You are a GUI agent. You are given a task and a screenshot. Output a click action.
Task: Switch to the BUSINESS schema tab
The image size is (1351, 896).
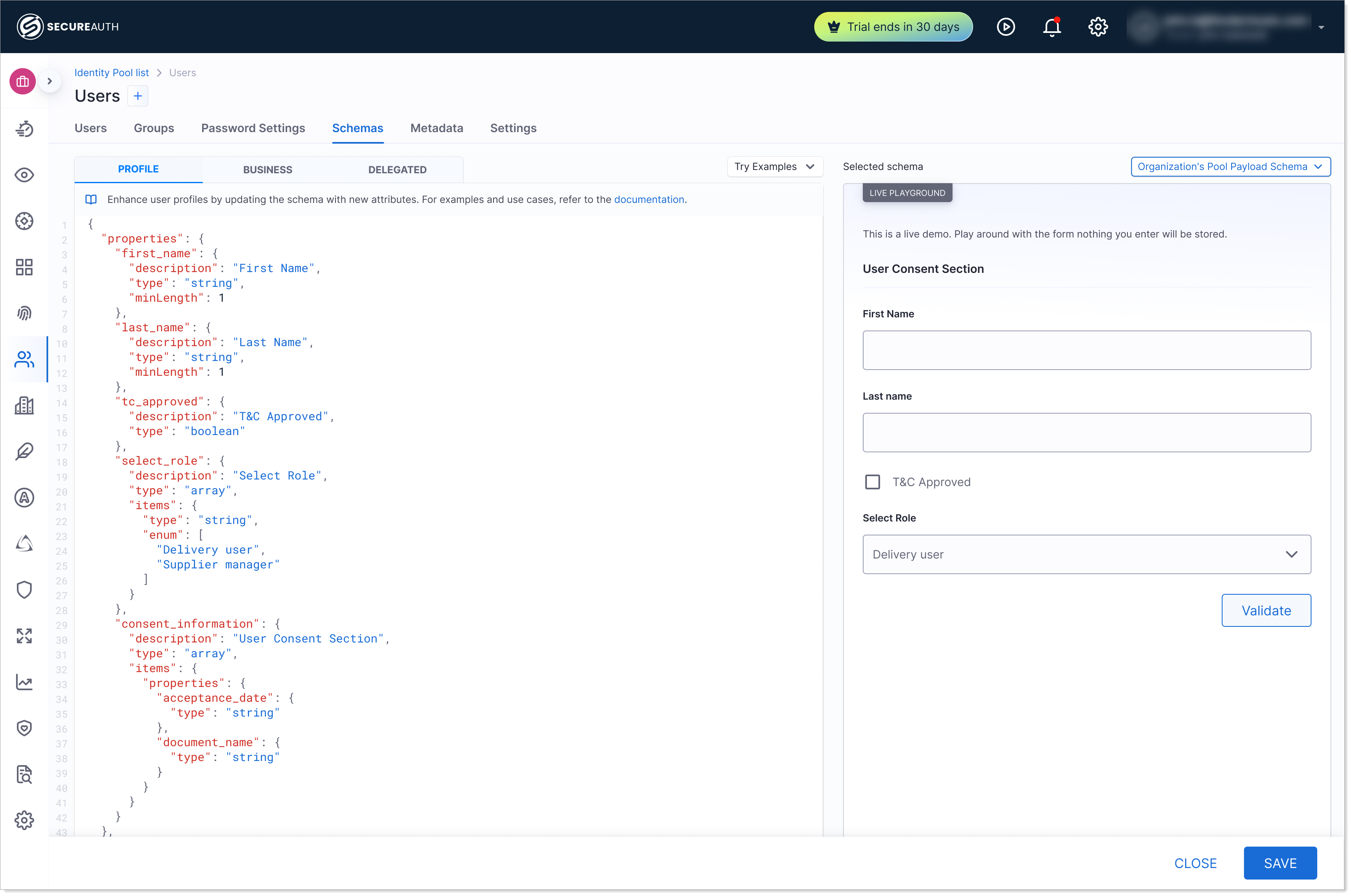[268, 170]
